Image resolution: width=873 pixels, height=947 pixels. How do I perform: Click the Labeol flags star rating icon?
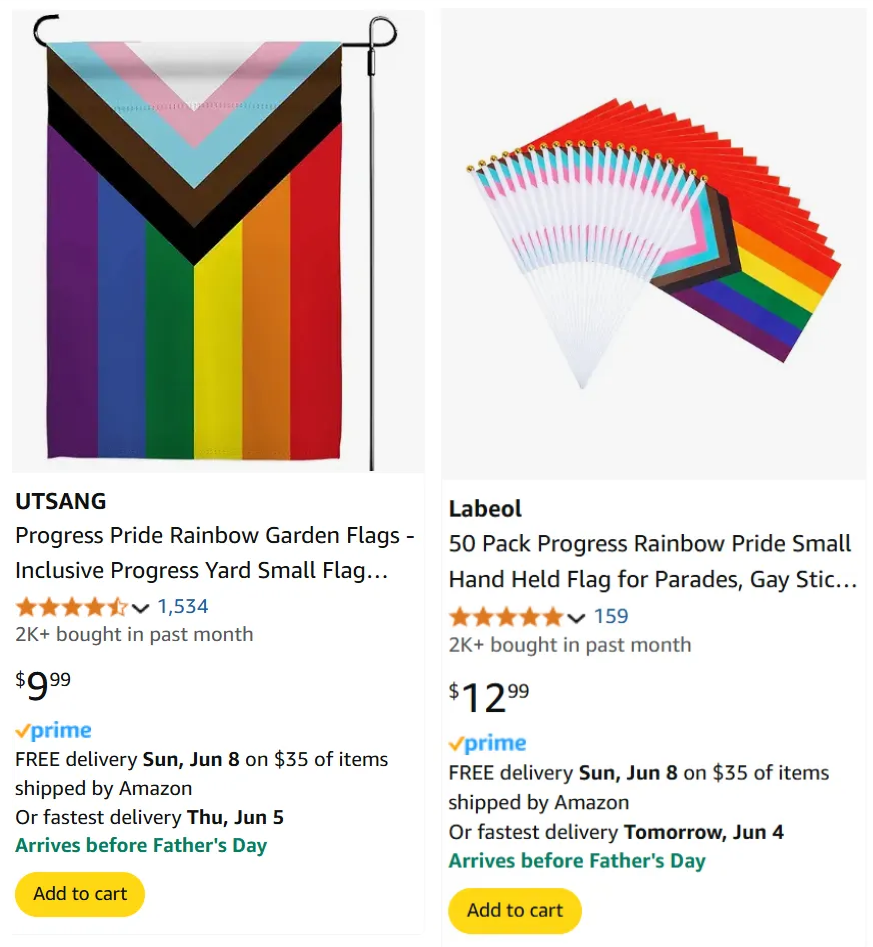505,616
